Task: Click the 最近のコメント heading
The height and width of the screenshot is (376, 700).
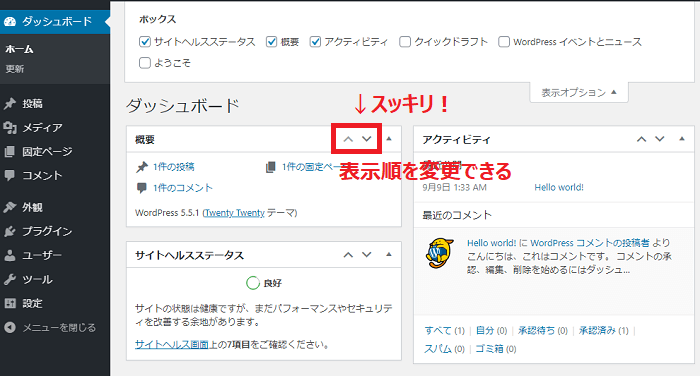Action: [x=457, y=215]
